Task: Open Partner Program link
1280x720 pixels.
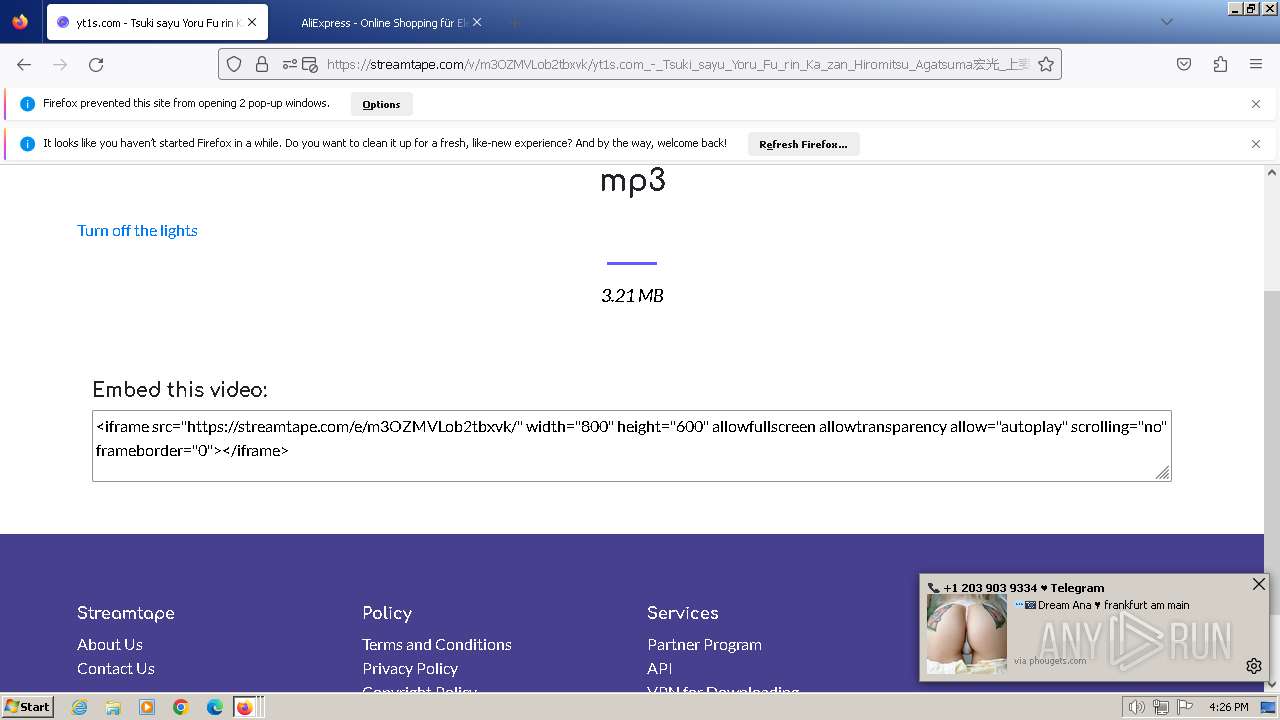Action: (704, 644)
